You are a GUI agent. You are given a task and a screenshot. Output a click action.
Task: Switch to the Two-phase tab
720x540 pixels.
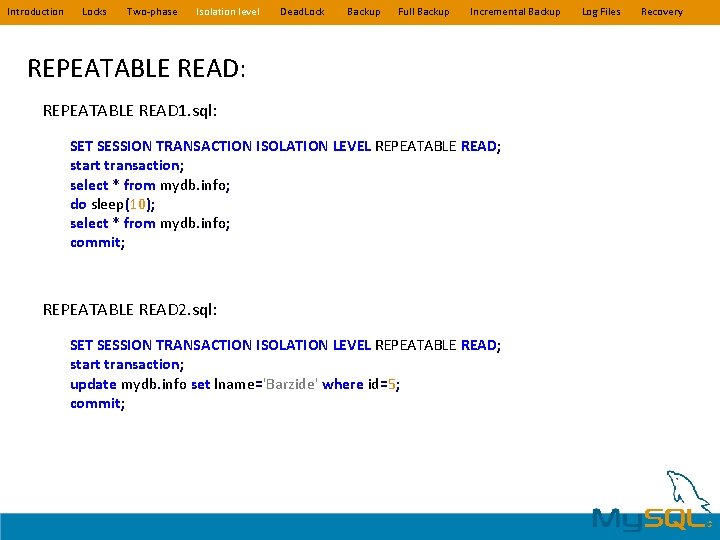[x=152, y=12]
